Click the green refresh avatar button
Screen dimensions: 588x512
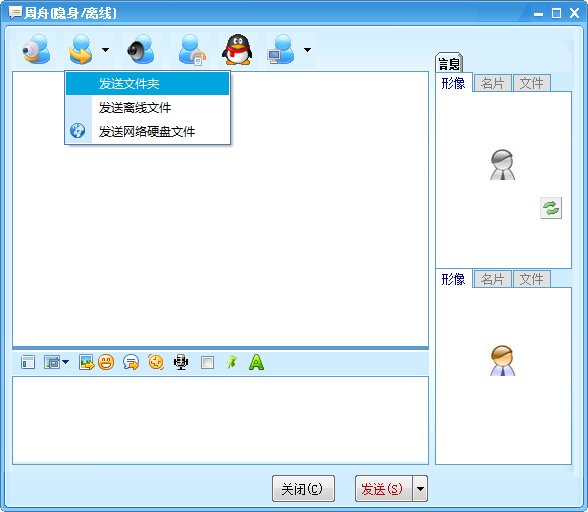click(551, 208)
